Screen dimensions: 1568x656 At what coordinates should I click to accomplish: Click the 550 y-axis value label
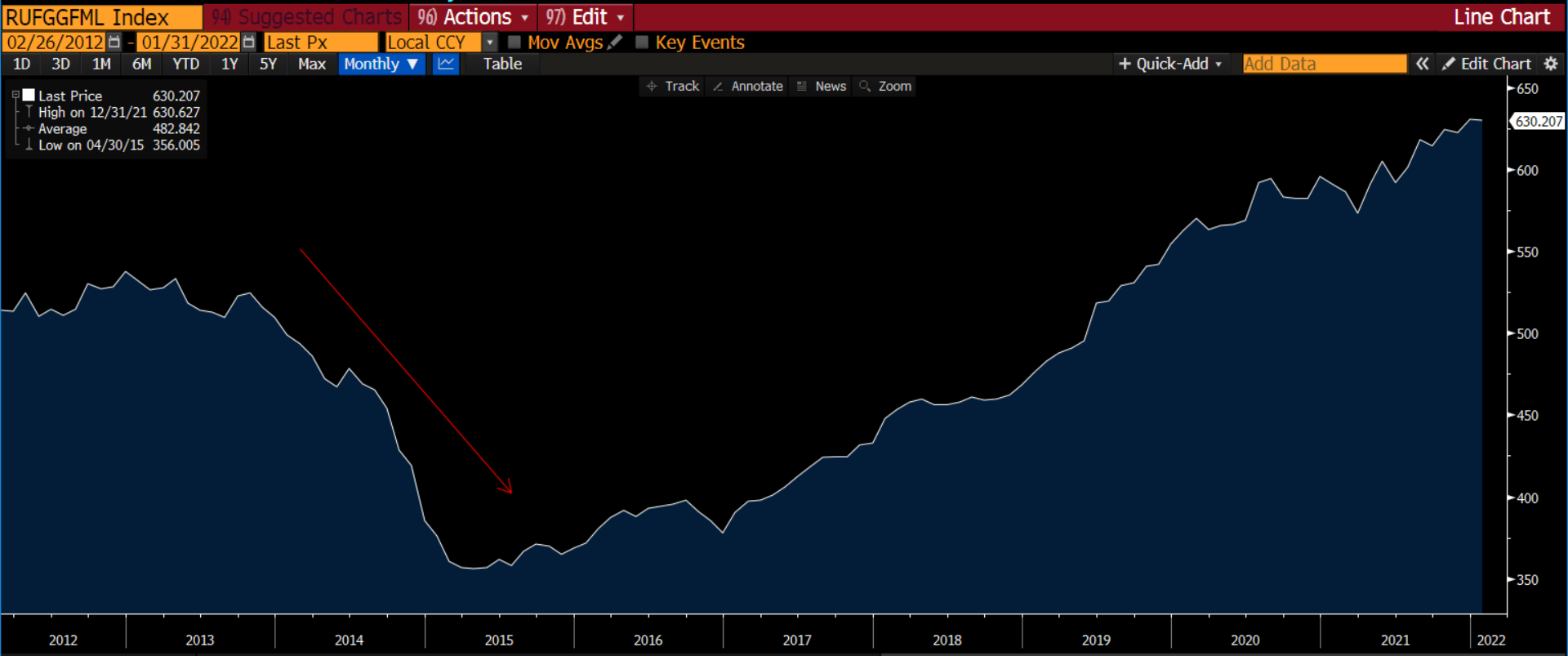tap(1527, 252)
